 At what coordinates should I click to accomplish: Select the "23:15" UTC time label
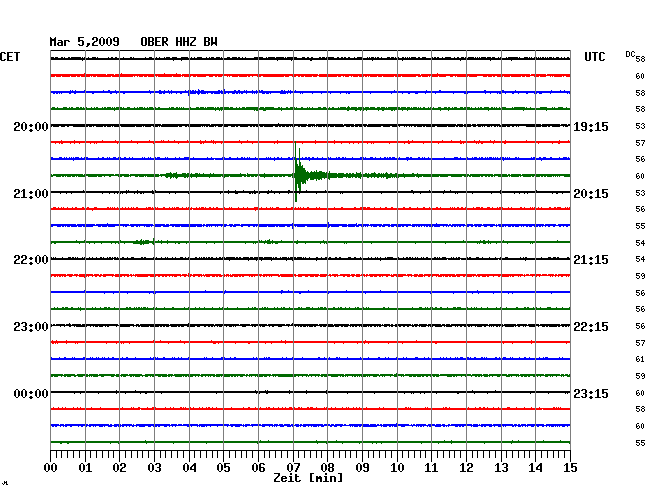coord(591,393)
